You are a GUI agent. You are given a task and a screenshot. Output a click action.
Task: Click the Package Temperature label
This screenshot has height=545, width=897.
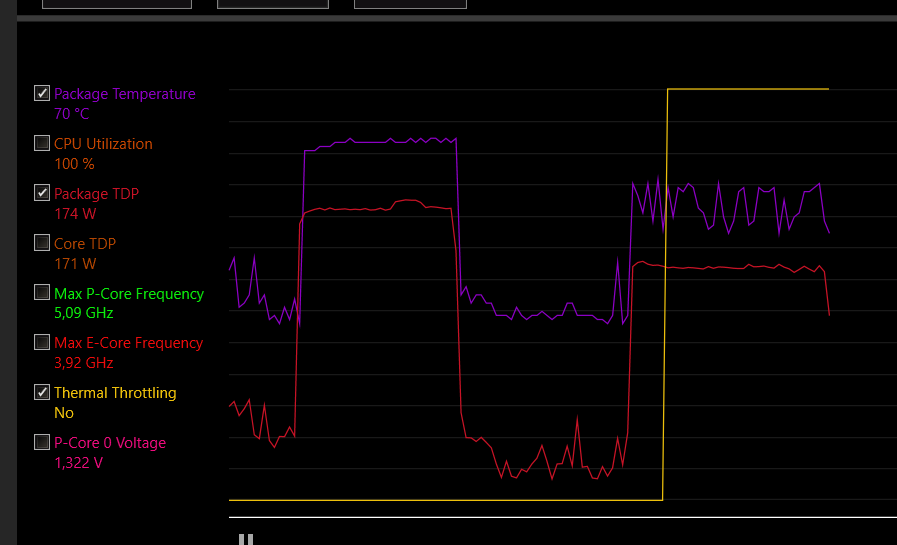pos(125,94)
